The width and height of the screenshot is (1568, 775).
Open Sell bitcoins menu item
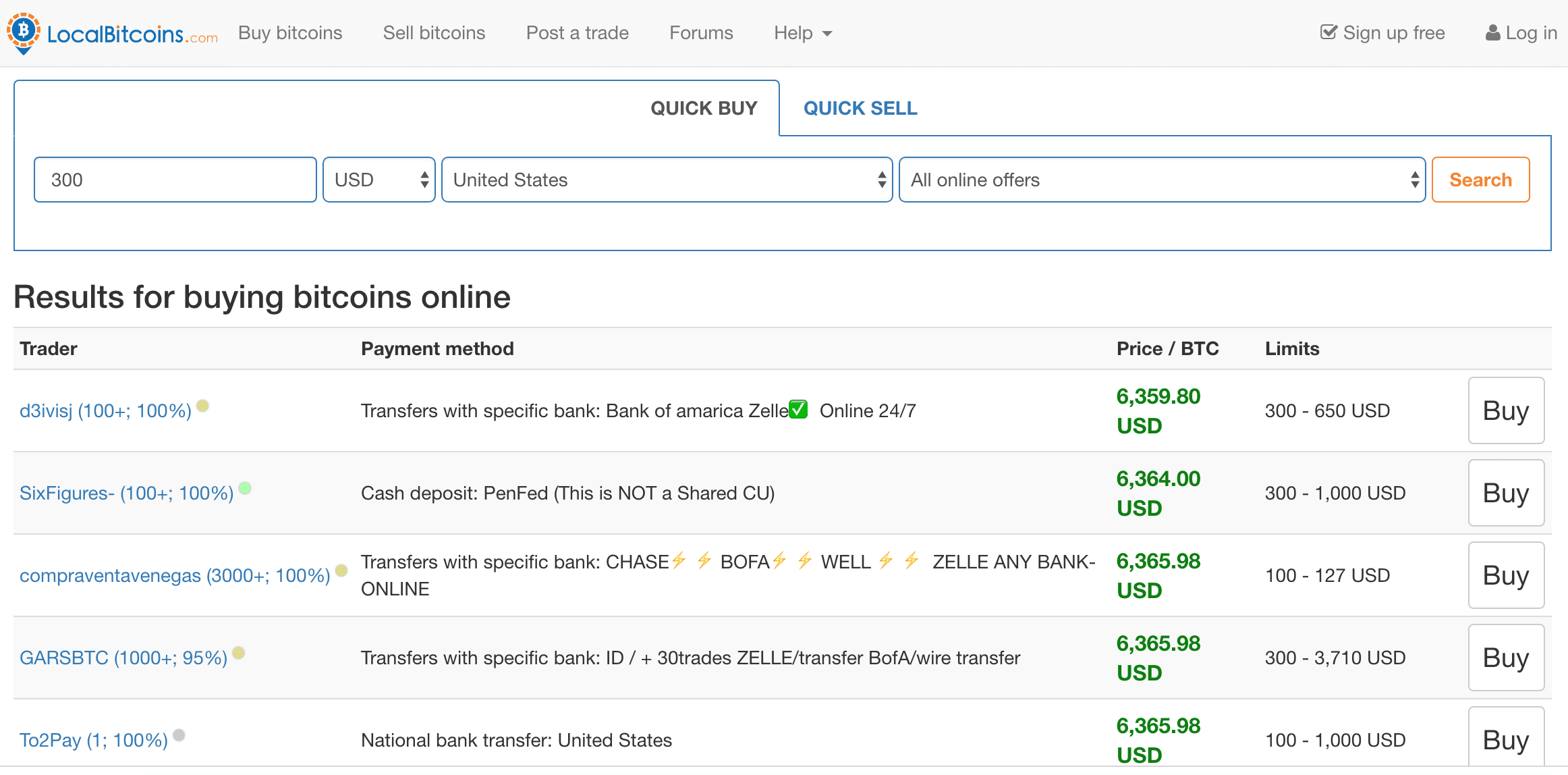tap(434, 33)
